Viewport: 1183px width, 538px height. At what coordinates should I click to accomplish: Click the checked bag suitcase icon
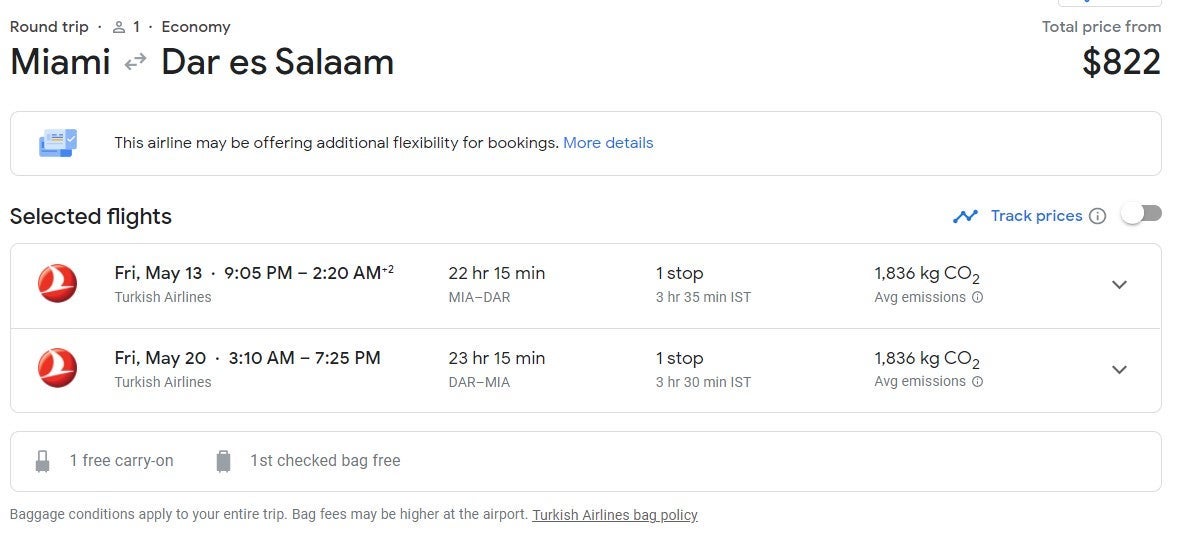pos(223,461)
